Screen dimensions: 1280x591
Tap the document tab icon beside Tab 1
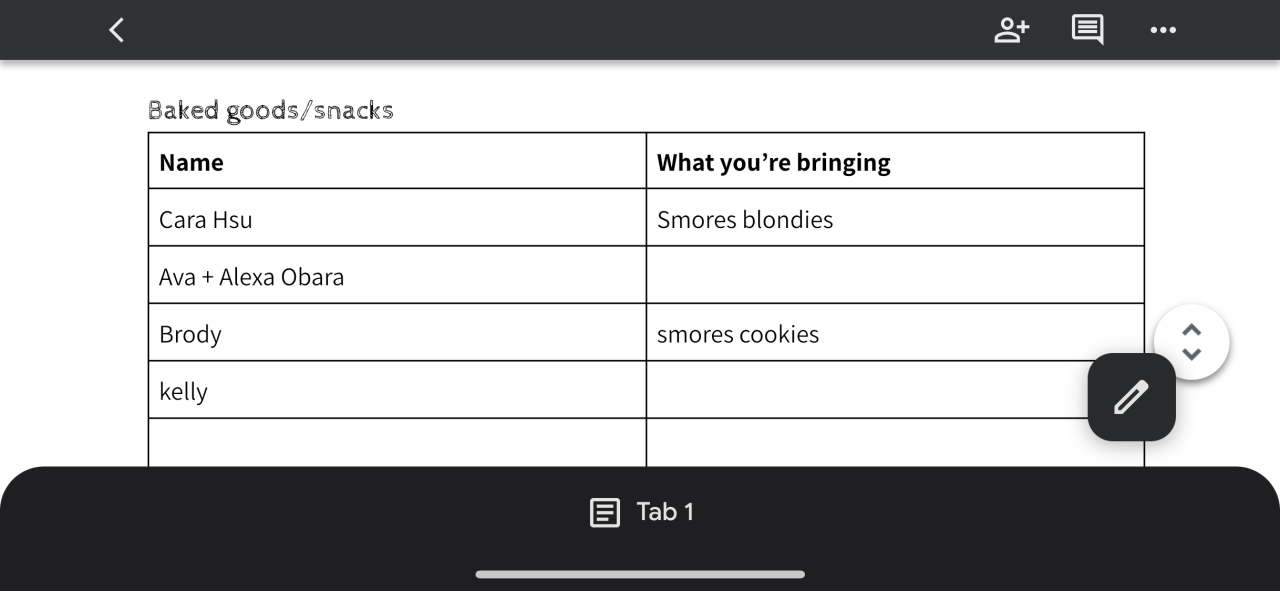tap(604, 513)
